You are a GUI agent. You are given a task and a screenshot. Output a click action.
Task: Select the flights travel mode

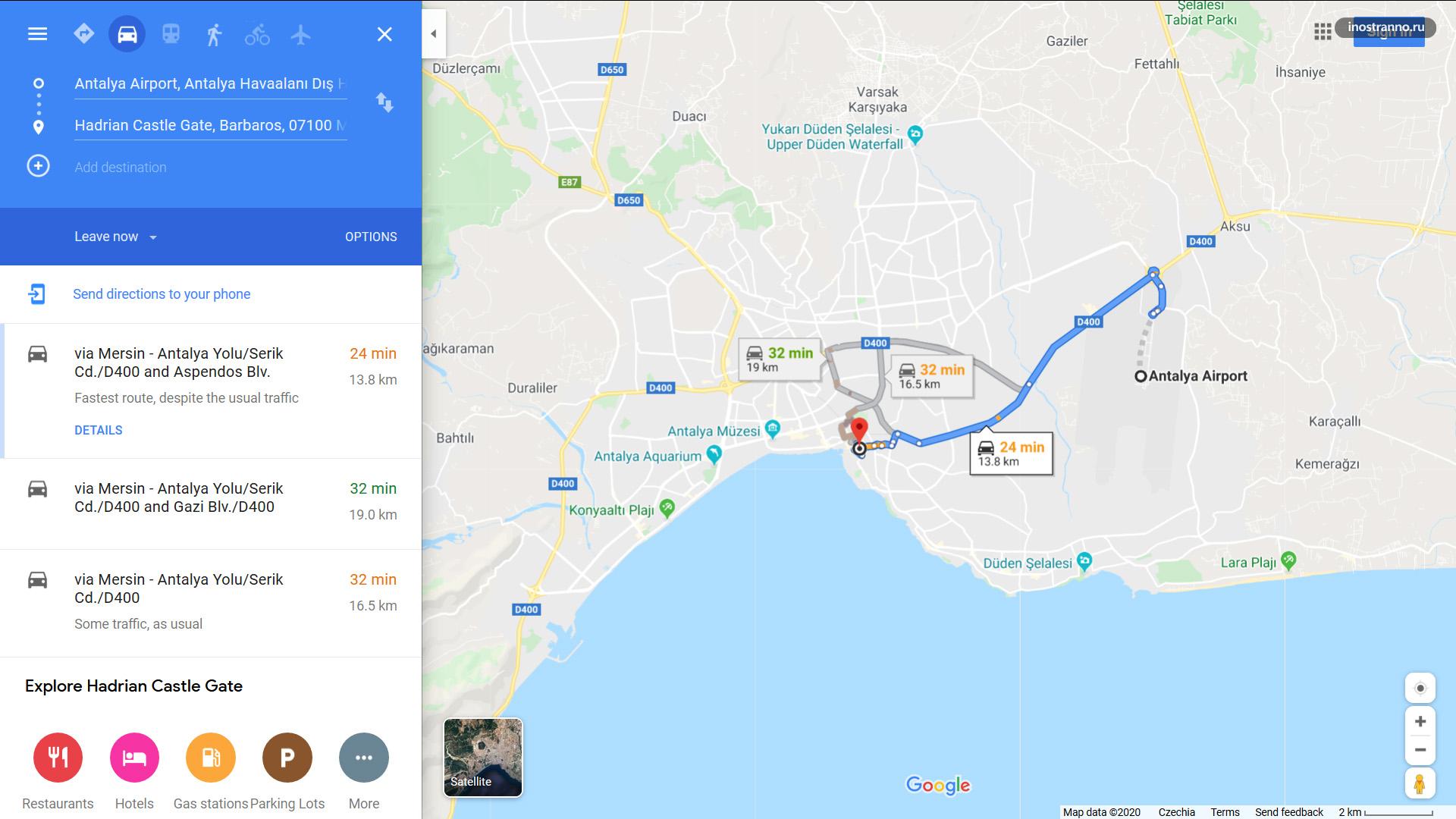click(x=301, y=34)
